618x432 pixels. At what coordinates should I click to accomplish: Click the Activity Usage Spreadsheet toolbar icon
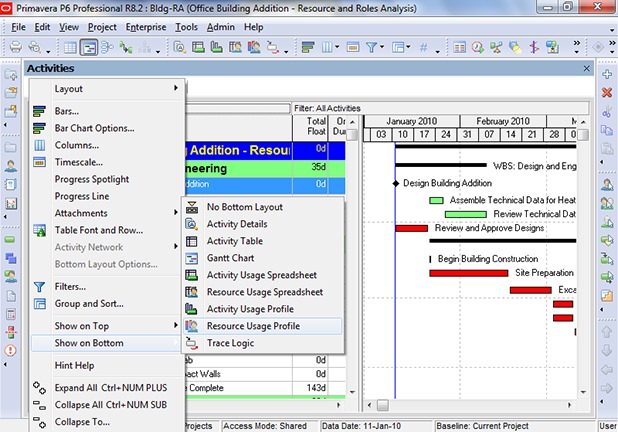click(198, 48)
